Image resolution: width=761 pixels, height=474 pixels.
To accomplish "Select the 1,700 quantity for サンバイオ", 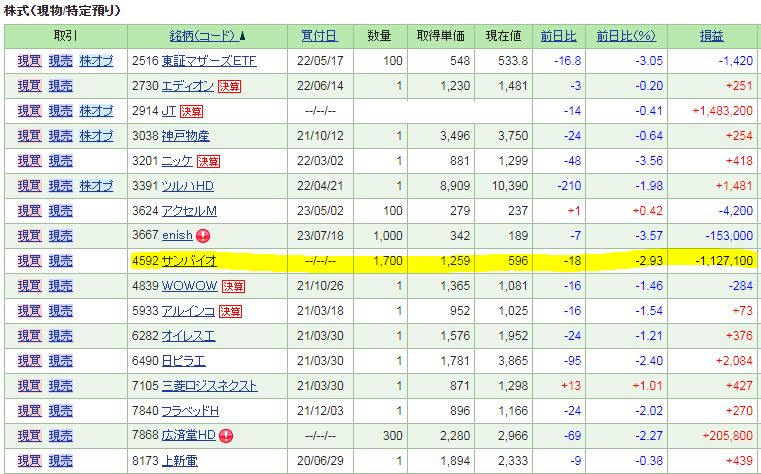I will pos(388,261).
